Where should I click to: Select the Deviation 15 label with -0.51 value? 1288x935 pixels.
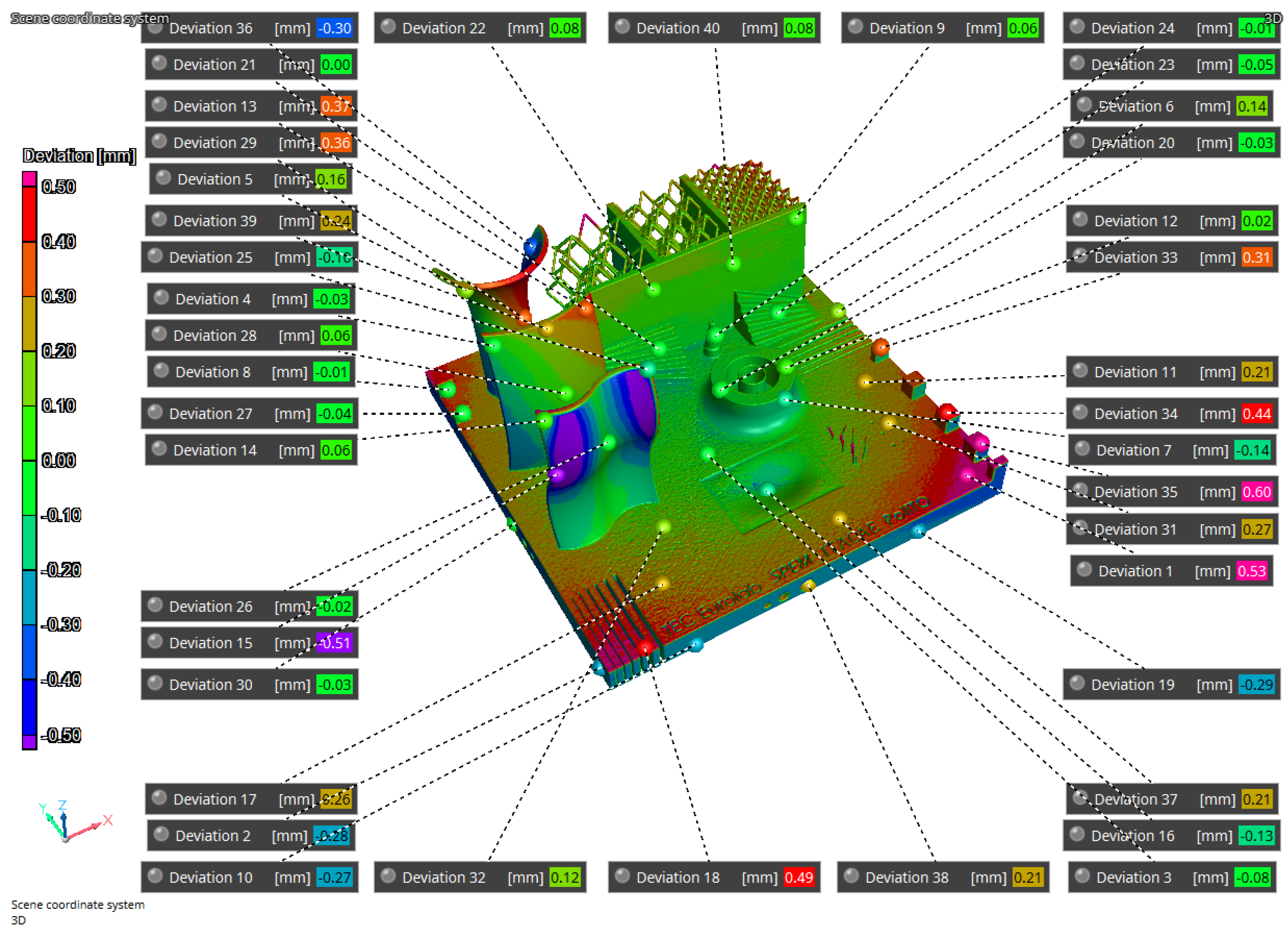coord(211,643)
